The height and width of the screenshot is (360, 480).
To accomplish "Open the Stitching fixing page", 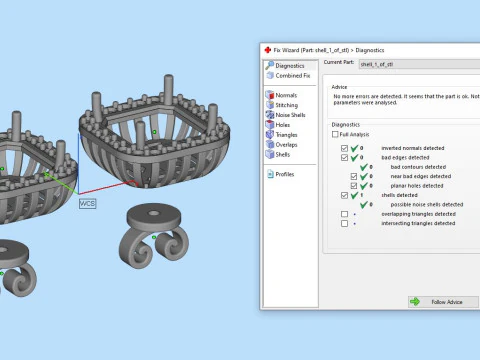I will [286, 105].
